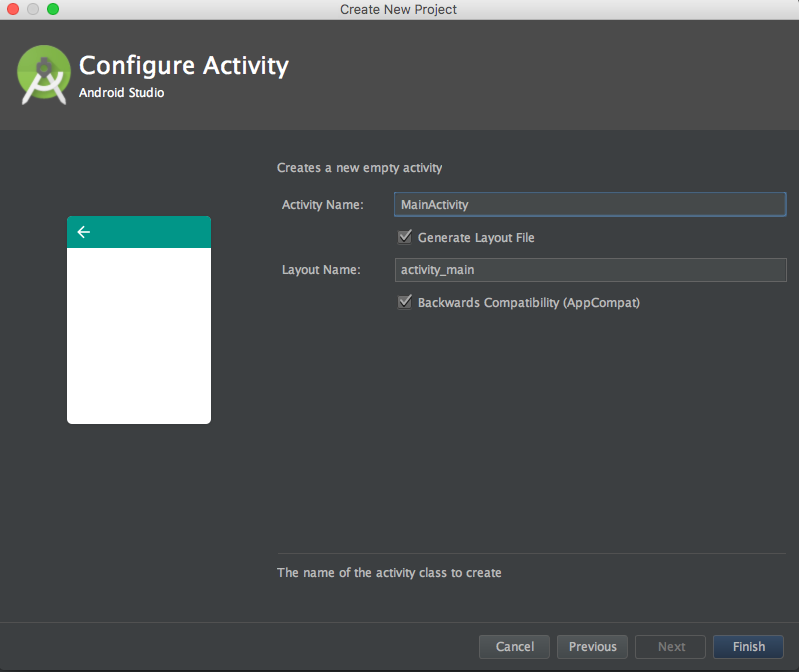Toggle the Generate Layout File checkbox

[405, 237]
